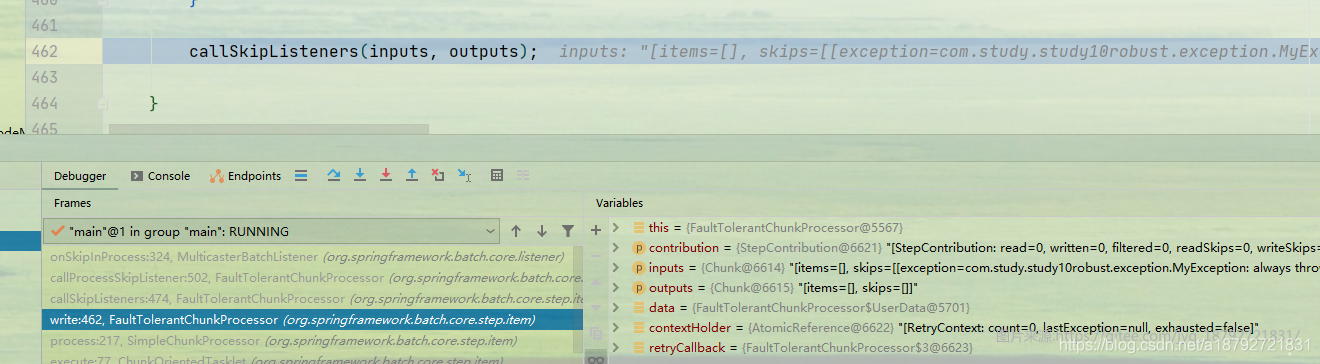
Task: Select the previous frame with up arrow
Action: point(516,231)
